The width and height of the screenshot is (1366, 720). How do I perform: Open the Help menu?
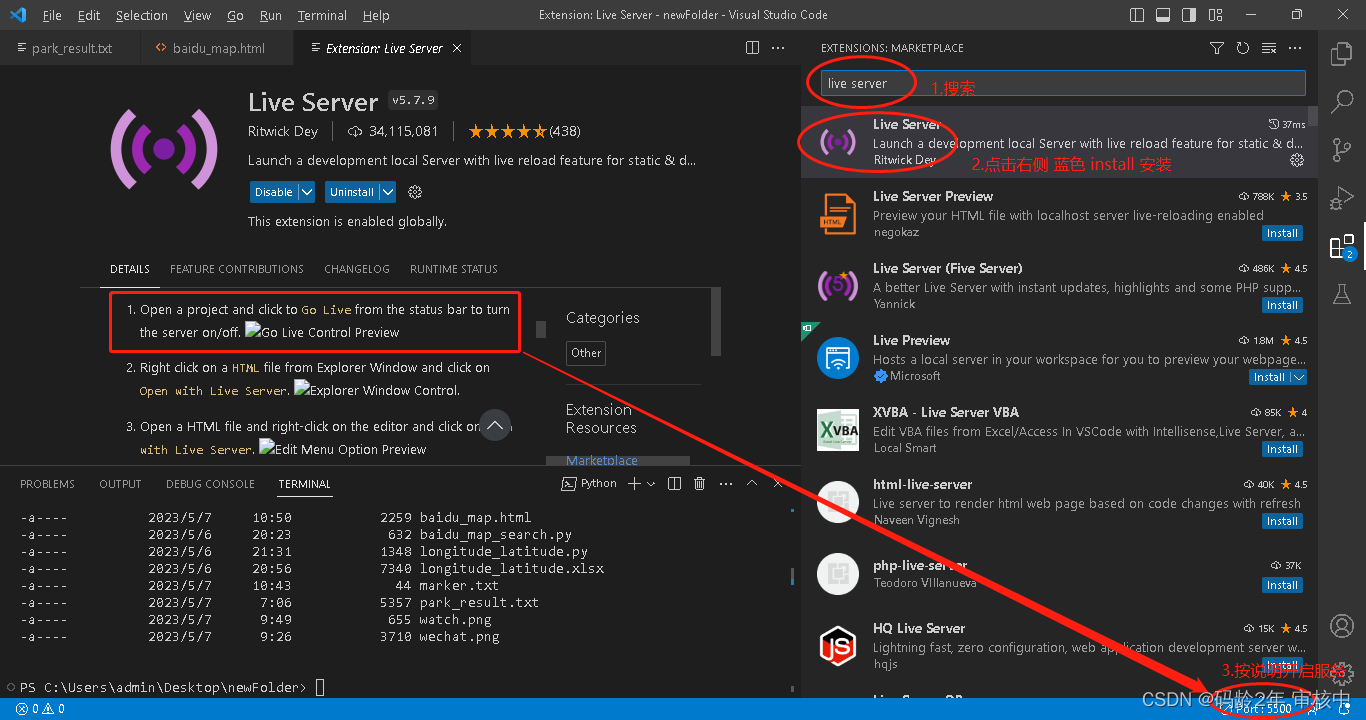tap(376, 15)
